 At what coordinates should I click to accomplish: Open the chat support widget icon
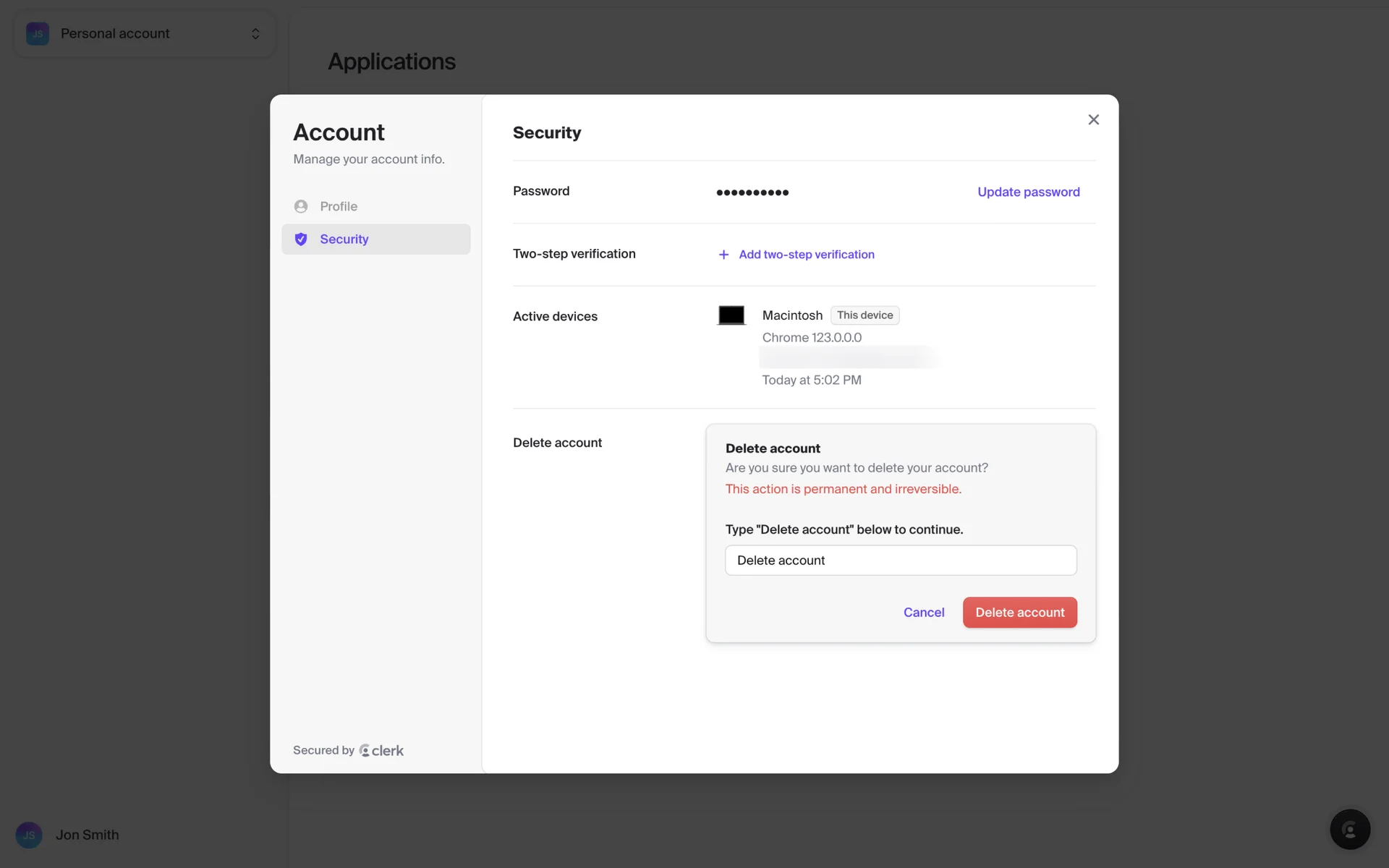(x=1349, y=829)
